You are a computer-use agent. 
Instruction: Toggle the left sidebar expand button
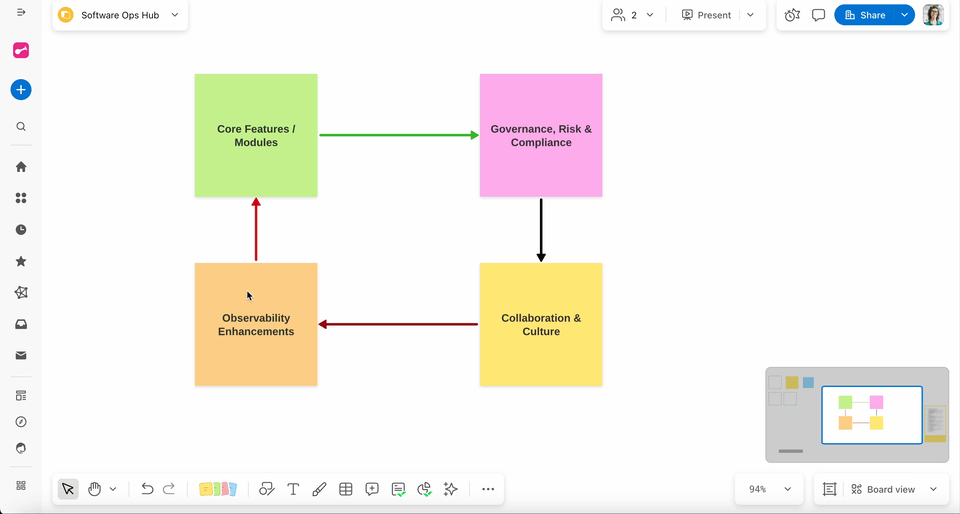tap(21, 12)
